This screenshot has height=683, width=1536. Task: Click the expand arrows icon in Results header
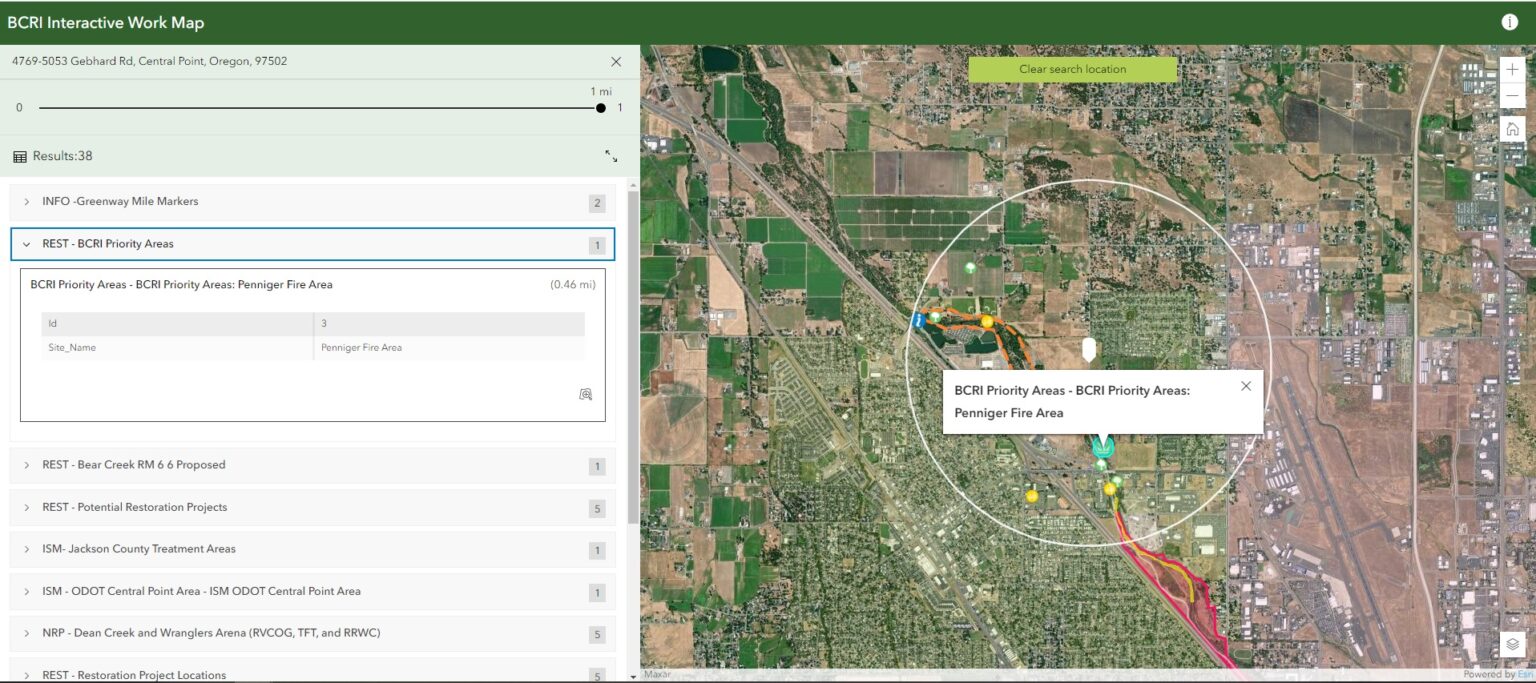click(611, 156)
